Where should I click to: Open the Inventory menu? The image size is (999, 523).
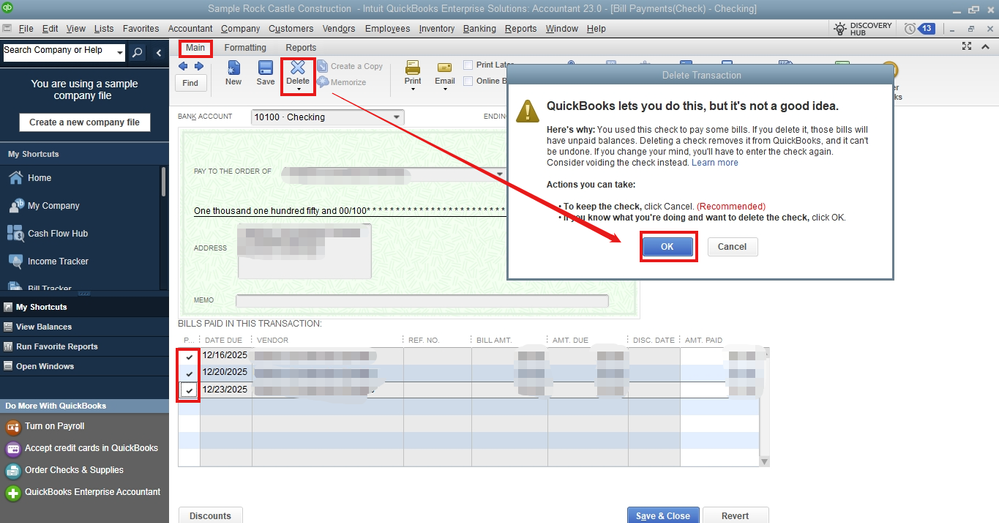436,29
